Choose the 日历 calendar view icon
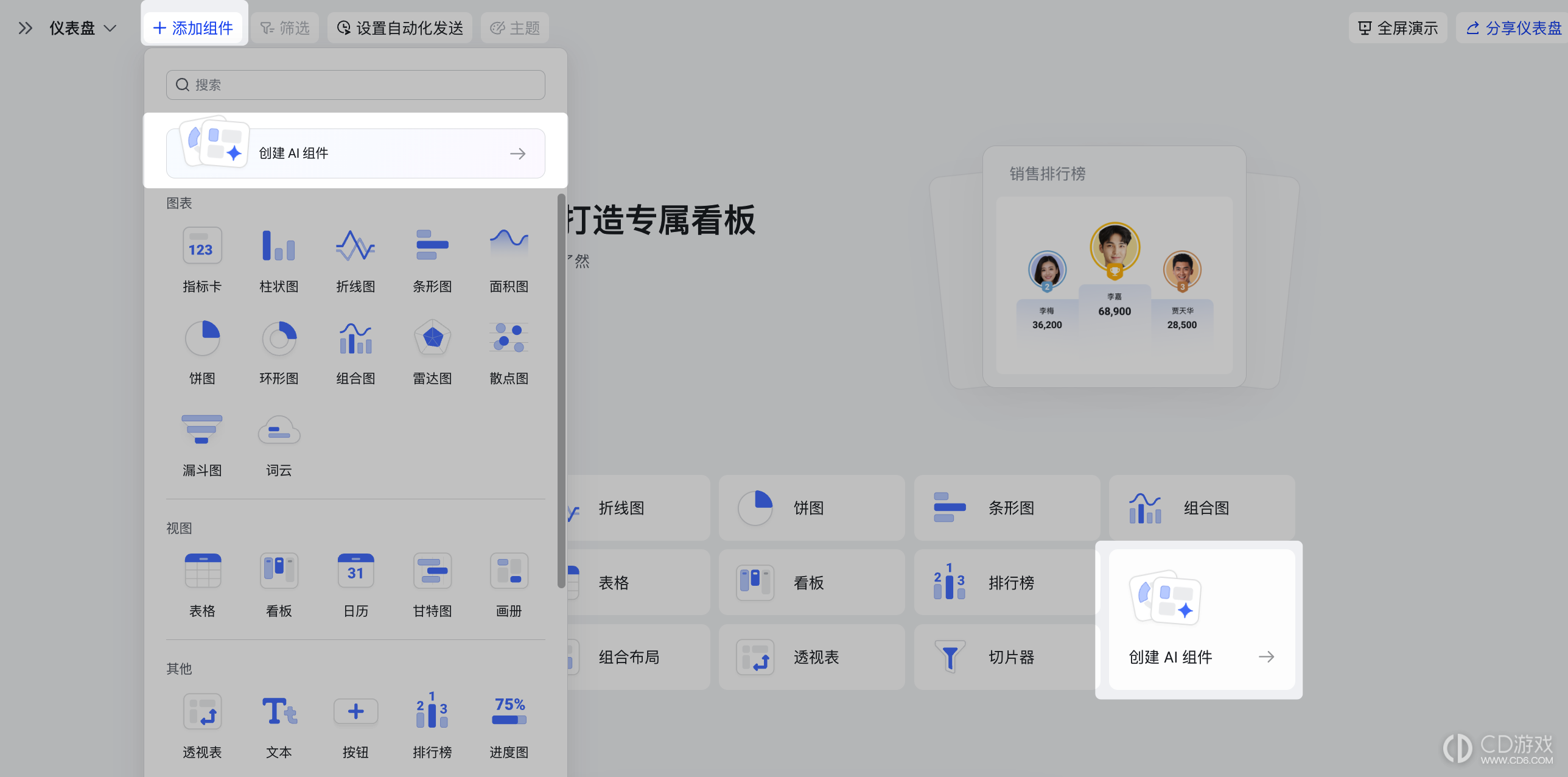 tap(355, 571)
